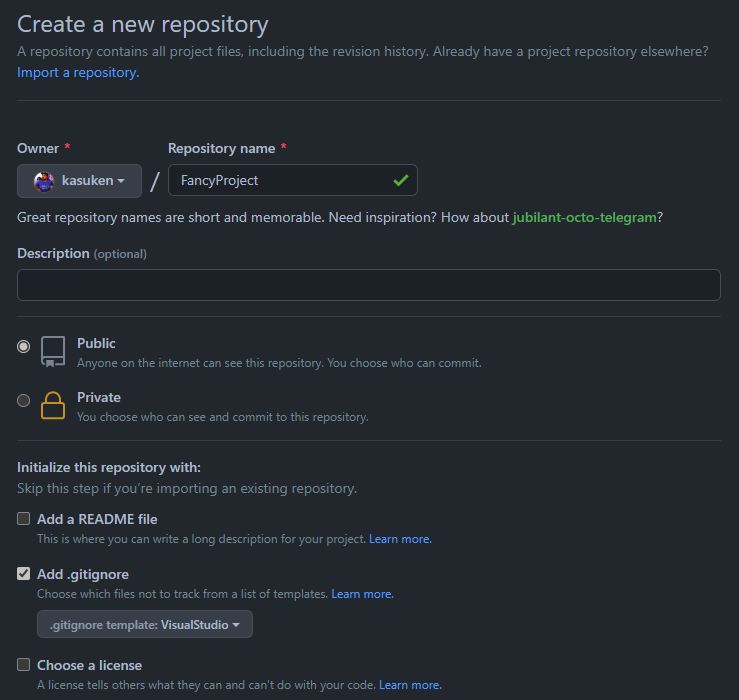
Task: Click into the Description input field
Action: (368, 285)
